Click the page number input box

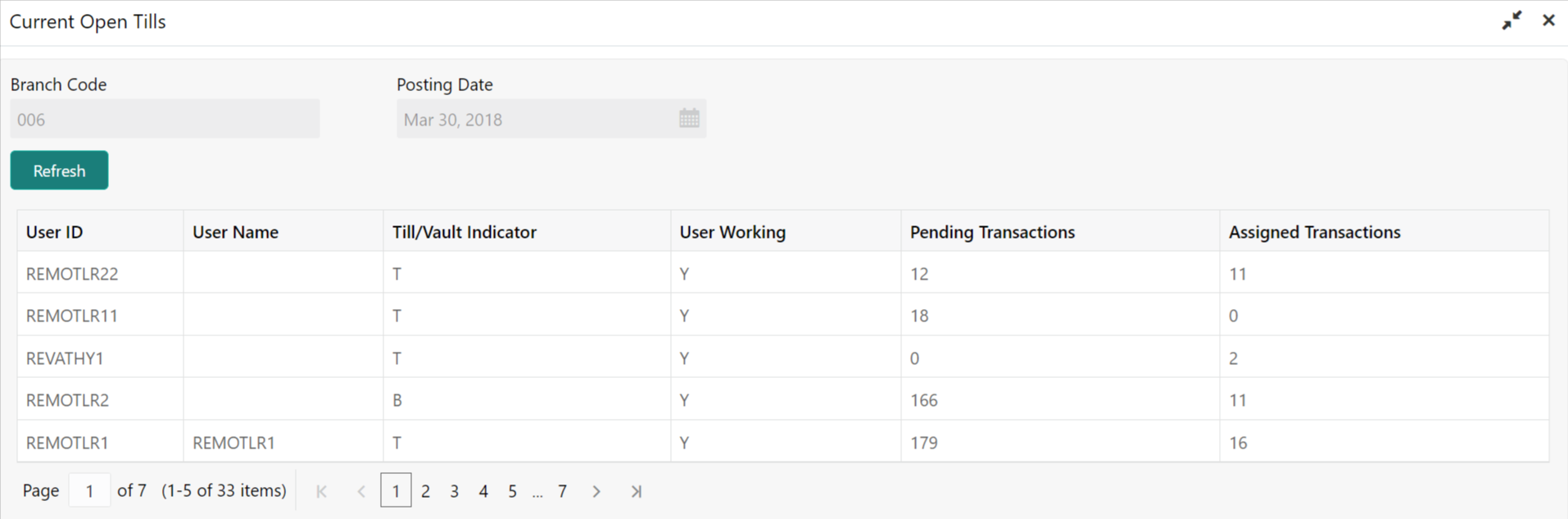click(x=89, y=491)
